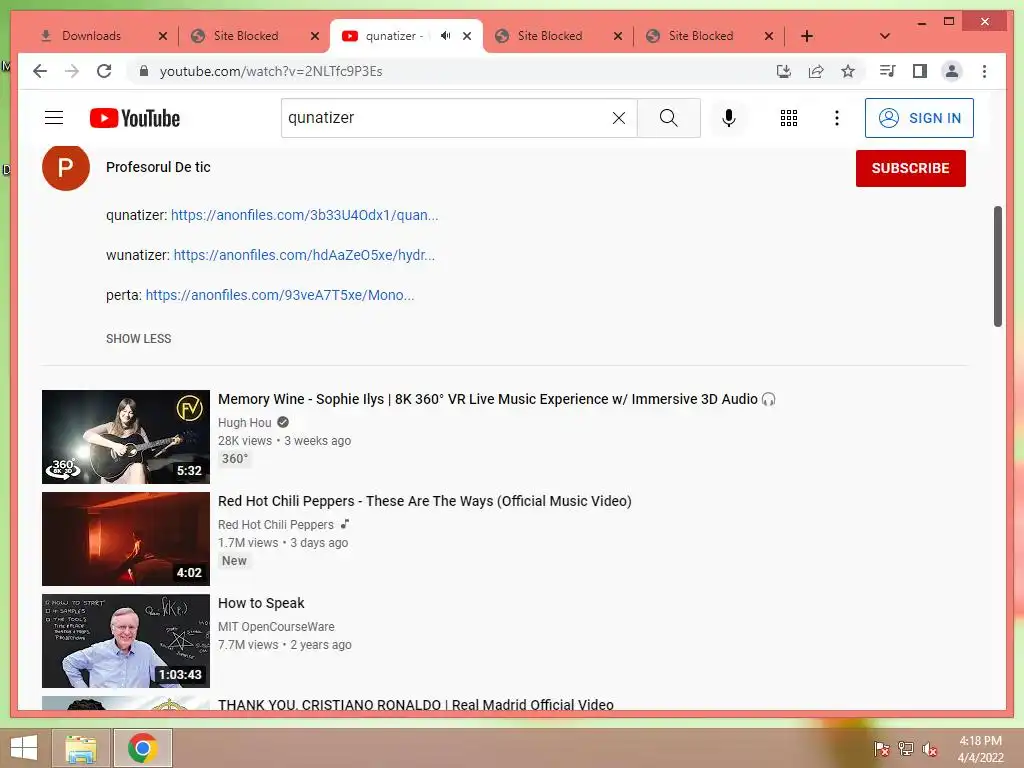Click the Chrome taskbar icon

coord(142,748)
